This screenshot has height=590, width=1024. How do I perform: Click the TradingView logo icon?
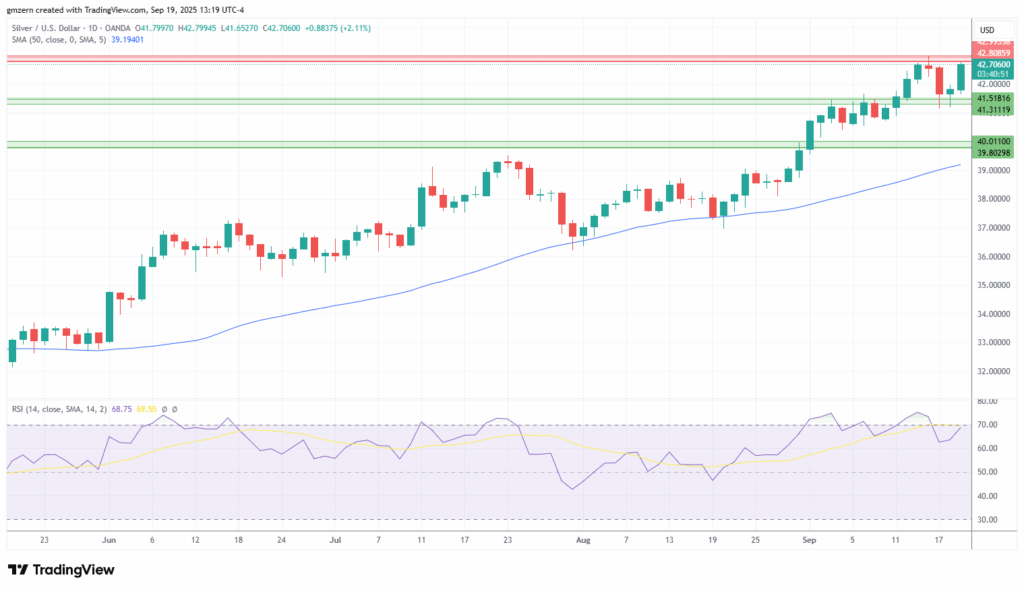pyautogui.click(x=18, y=569)
